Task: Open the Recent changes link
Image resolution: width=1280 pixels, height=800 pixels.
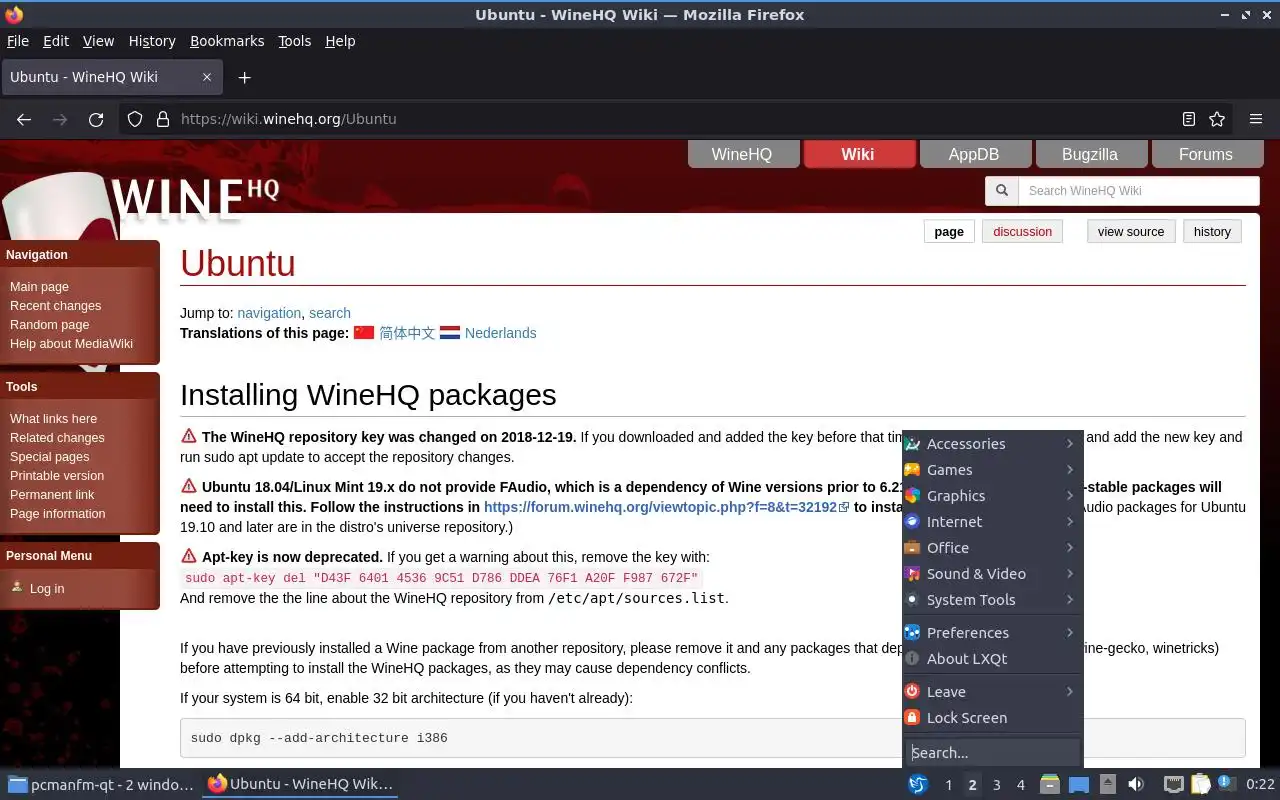Action: [x=55, y=306]
